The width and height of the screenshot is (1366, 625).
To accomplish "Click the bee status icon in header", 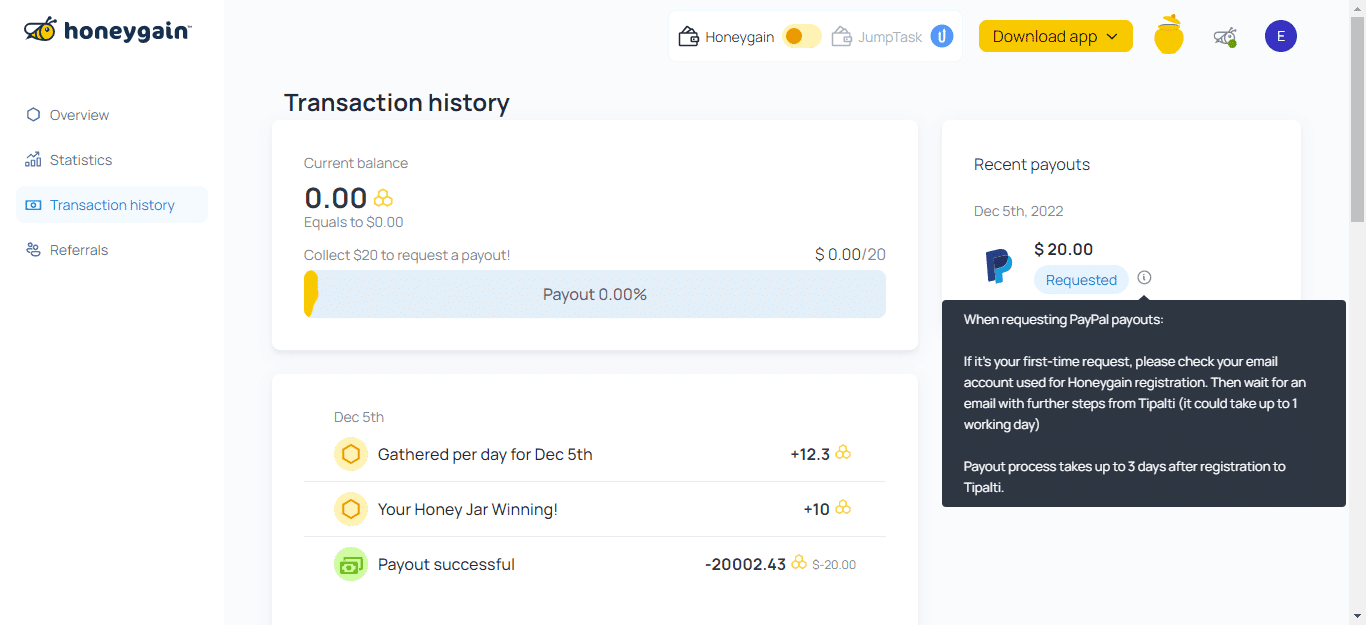I will [1224, 37].
